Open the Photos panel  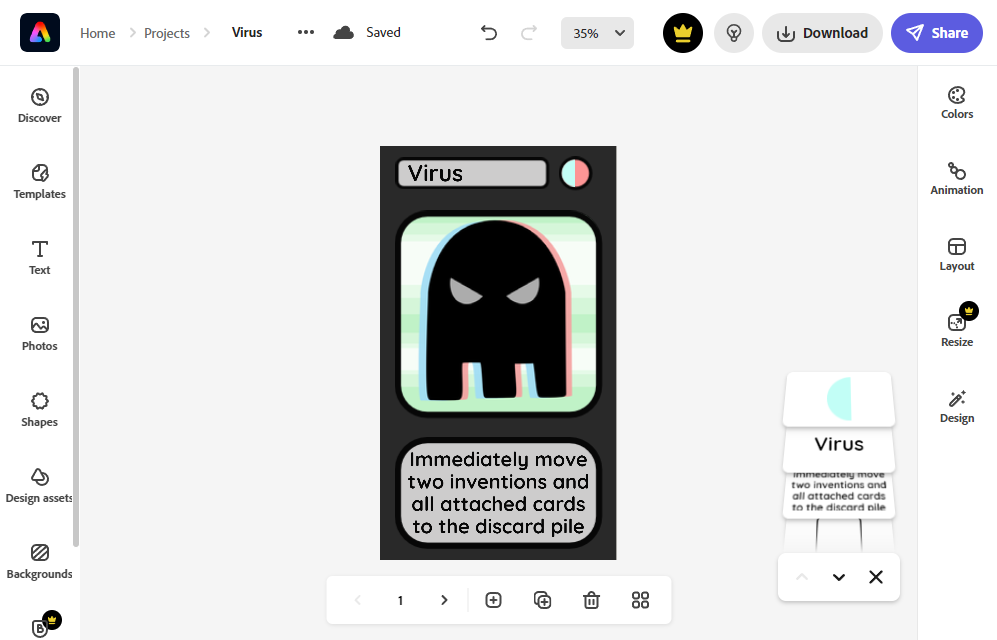point(39,334)
